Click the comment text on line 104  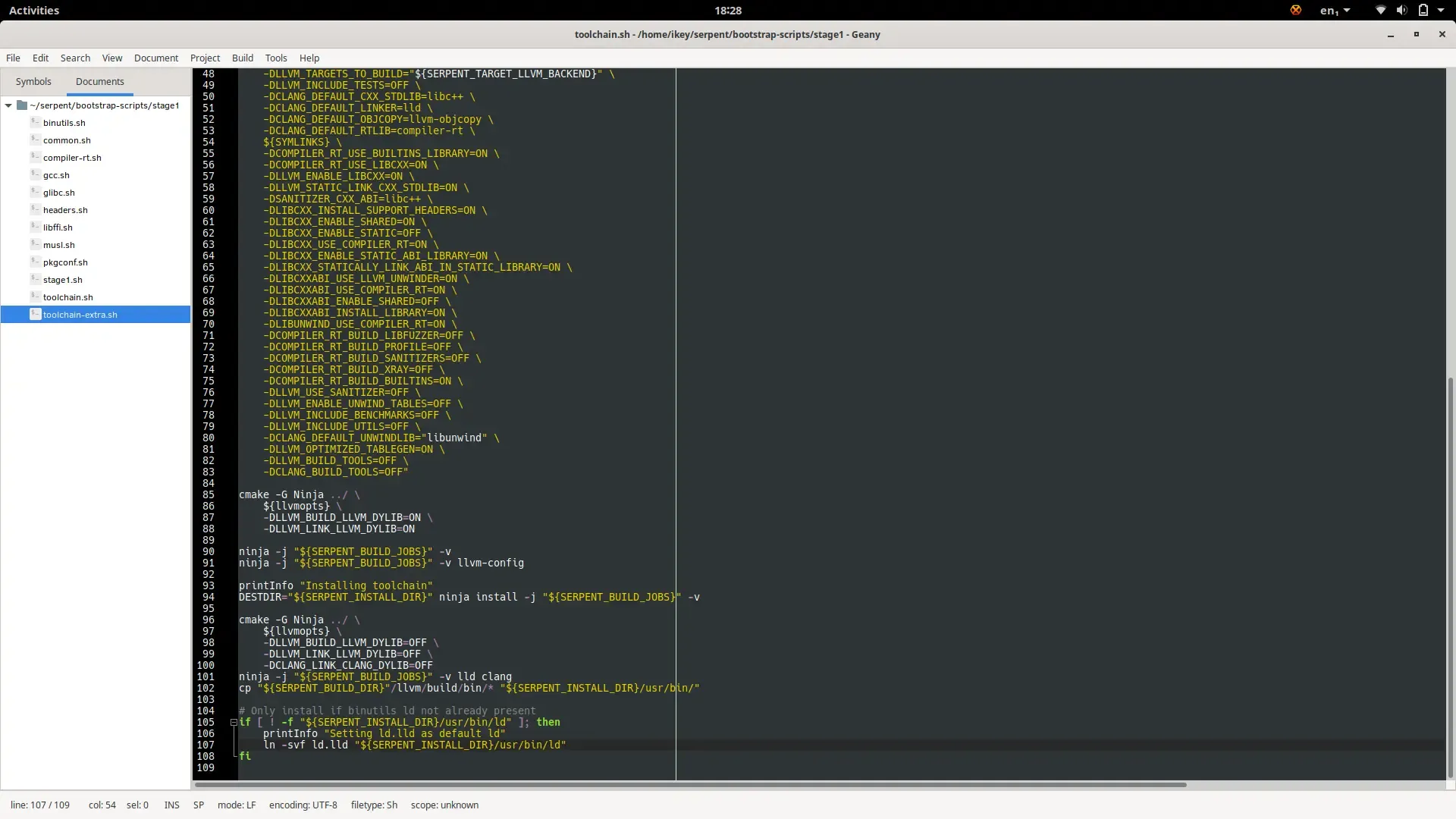click(x=388, y=711)
